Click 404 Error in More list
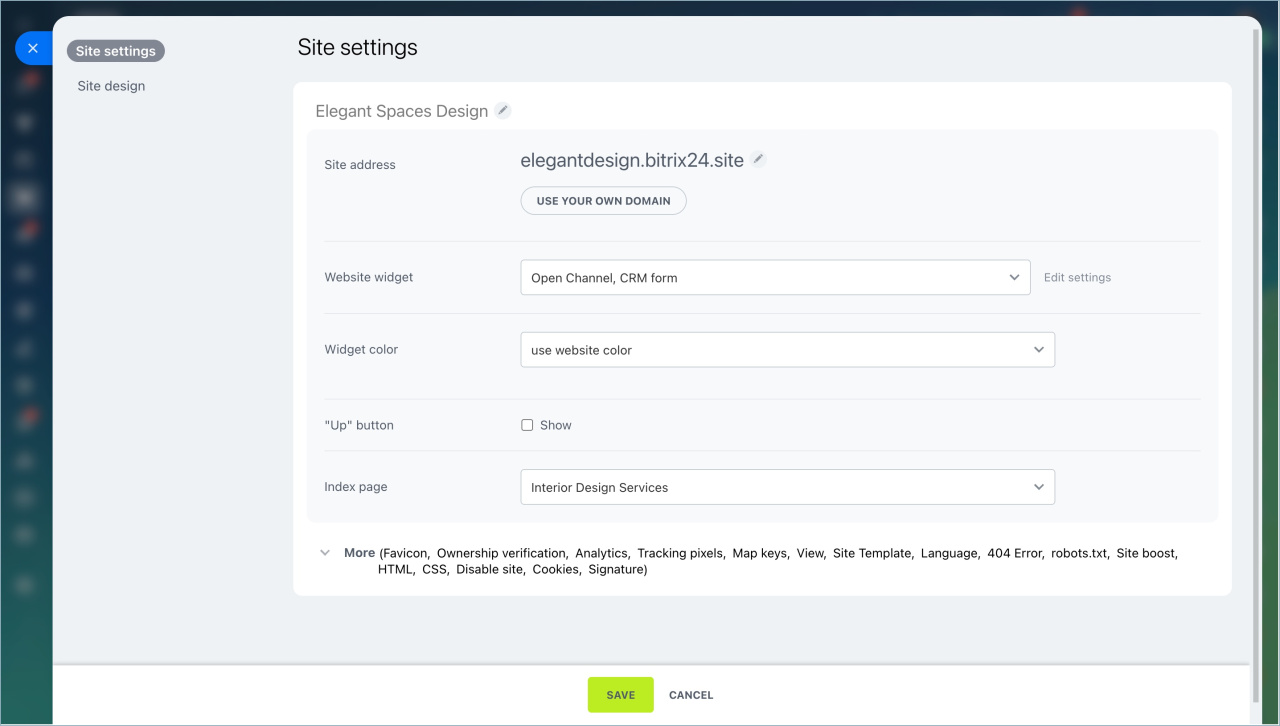Image resolution: width=1280 pixels, height=726 pixels. 1014,553
